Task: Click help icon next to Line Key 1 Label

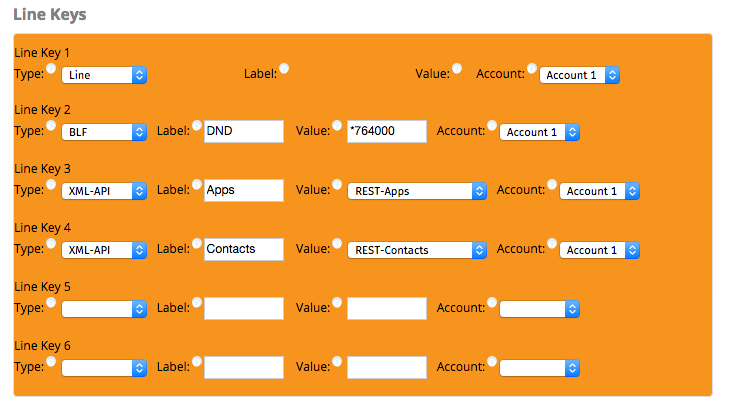Action: [284, 69]
